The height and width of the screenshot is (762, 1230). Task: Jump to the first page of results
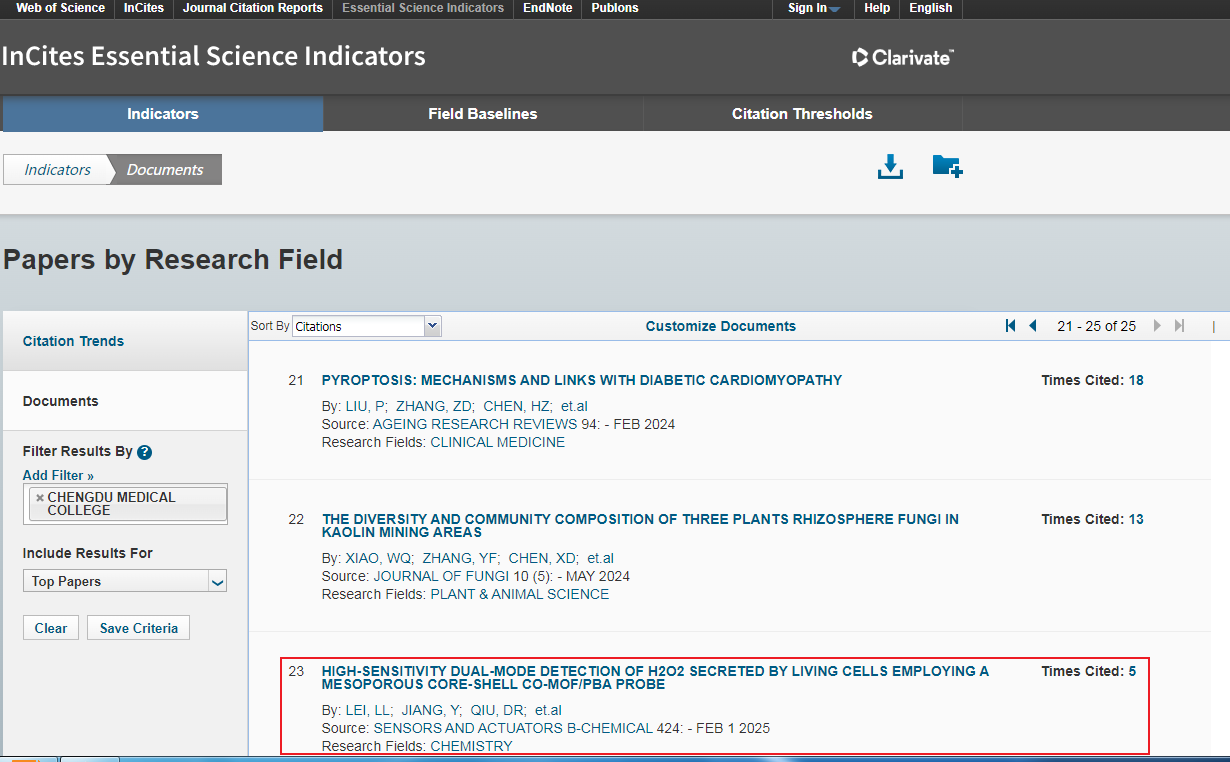[x=1010, y=326]
